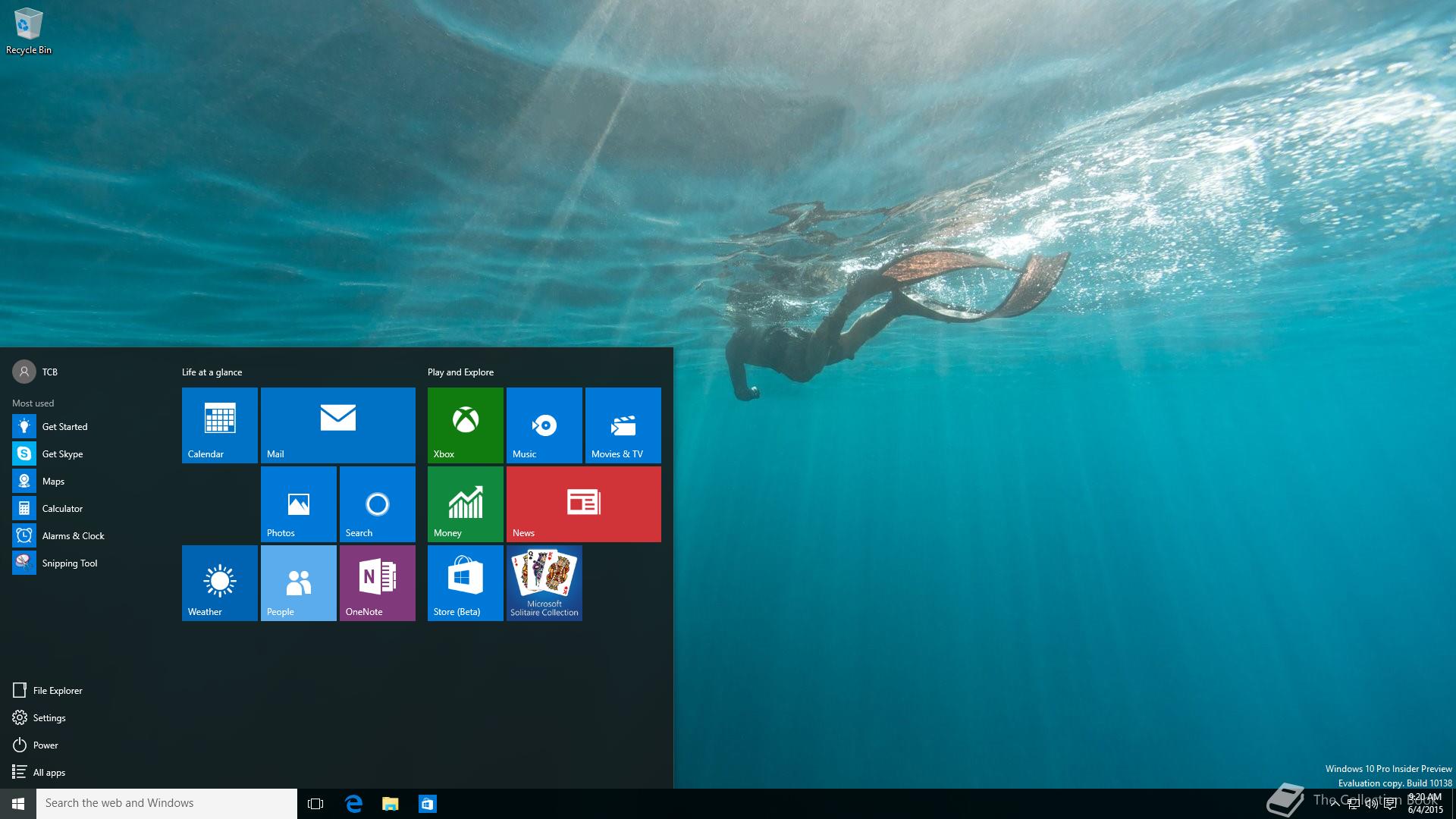This screenshot has width=1456, height=819.
Task: Open the Money tile
Action: [x=466, y=504]
